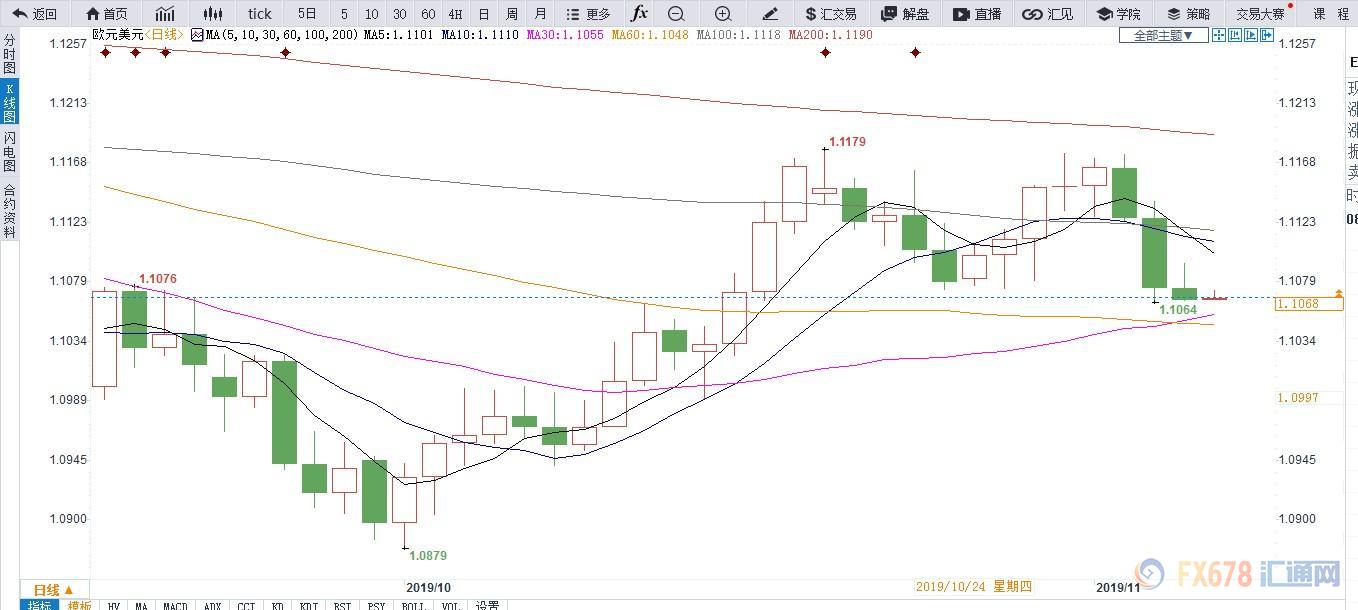Switch to 分时图 side tab
Image resolution: width=1358 pixels, height=610 pixels.
(9, 55)
